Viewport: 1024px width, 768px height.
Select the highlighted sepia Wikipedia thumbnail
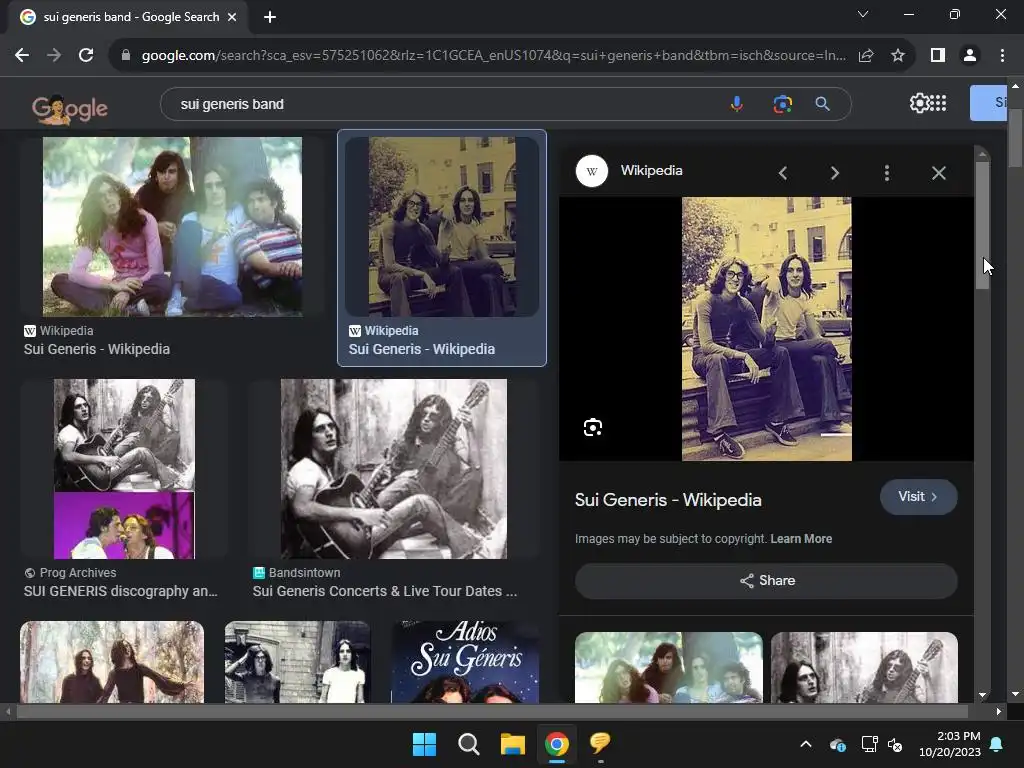(442, 227)
